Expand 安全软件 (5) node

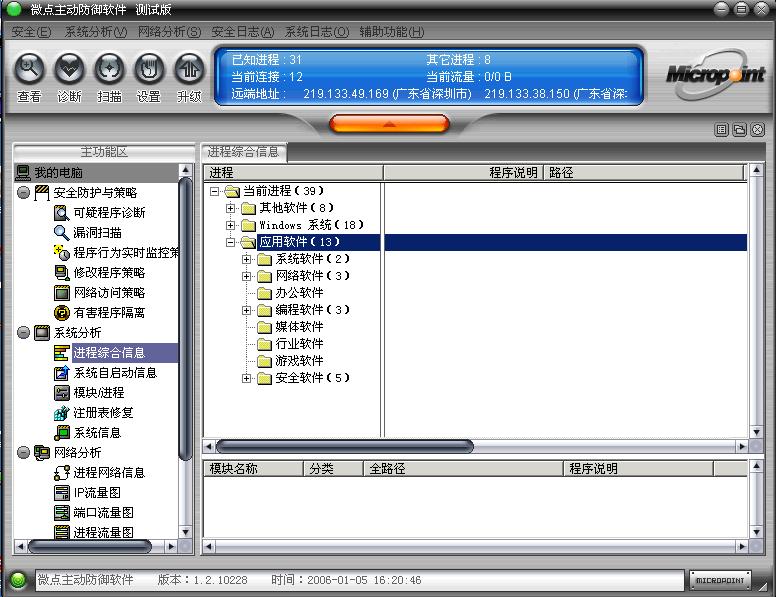246,378
